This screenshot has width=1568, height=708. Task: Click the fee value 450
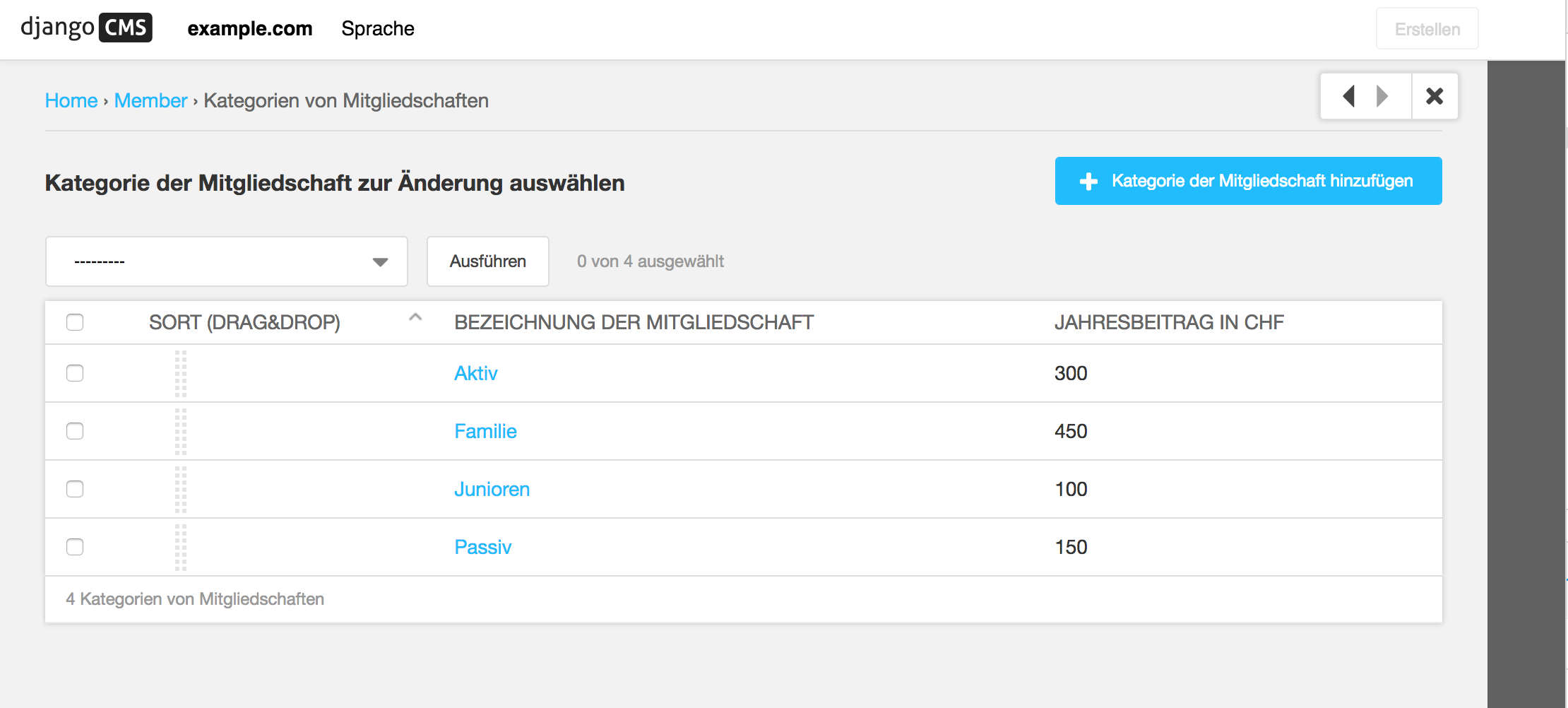click(1071, 431)
